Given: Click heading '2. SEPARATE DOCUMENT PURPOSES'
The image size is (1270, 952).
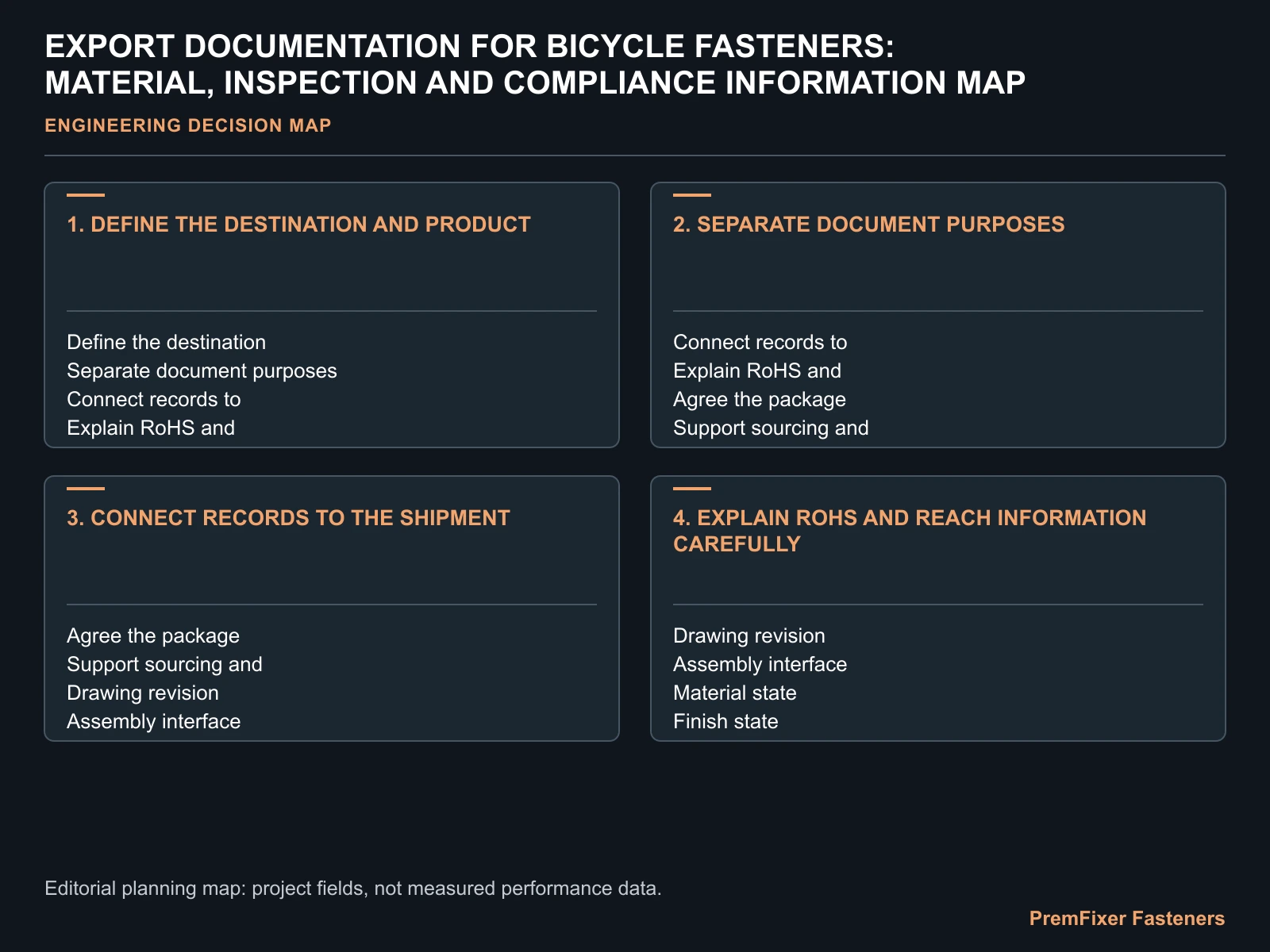Looking at the screenshot, I should click(x=869, y=225).
